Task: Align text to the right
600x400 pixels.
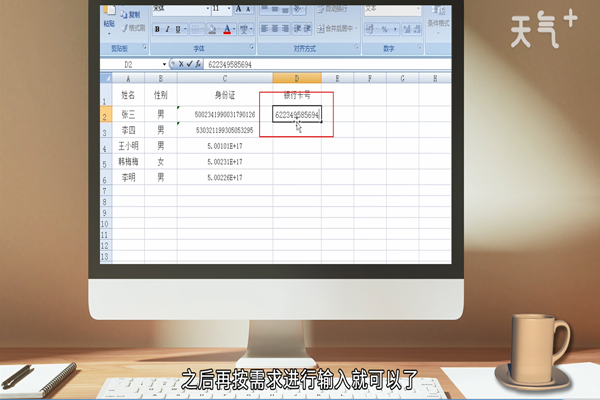Action: pyautogui.click(x=285, y=29)
